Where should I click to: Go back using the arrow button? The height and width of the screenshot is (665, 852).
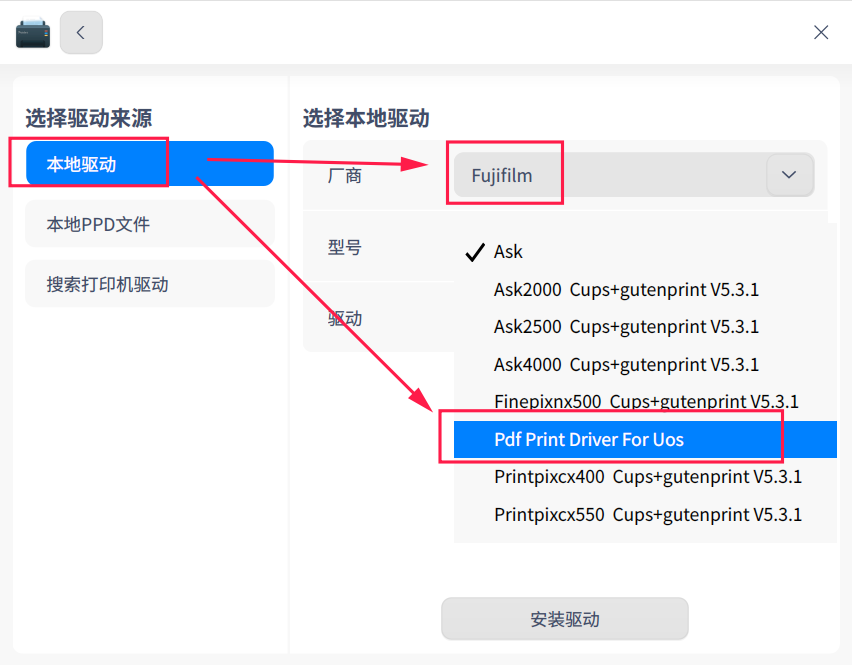81,33
